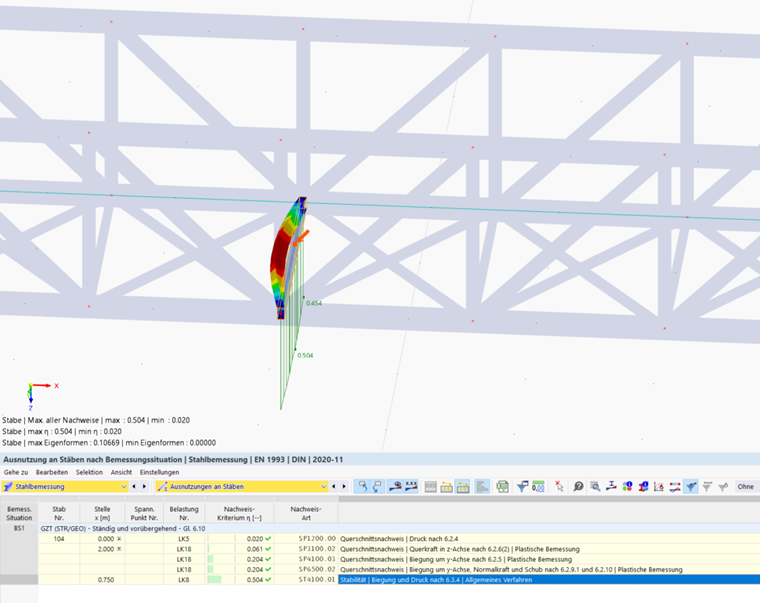The width and height of the screenshot is (760, 603).
Task: Click the Stelle x [m] column header
Action: tap(102, 513)
